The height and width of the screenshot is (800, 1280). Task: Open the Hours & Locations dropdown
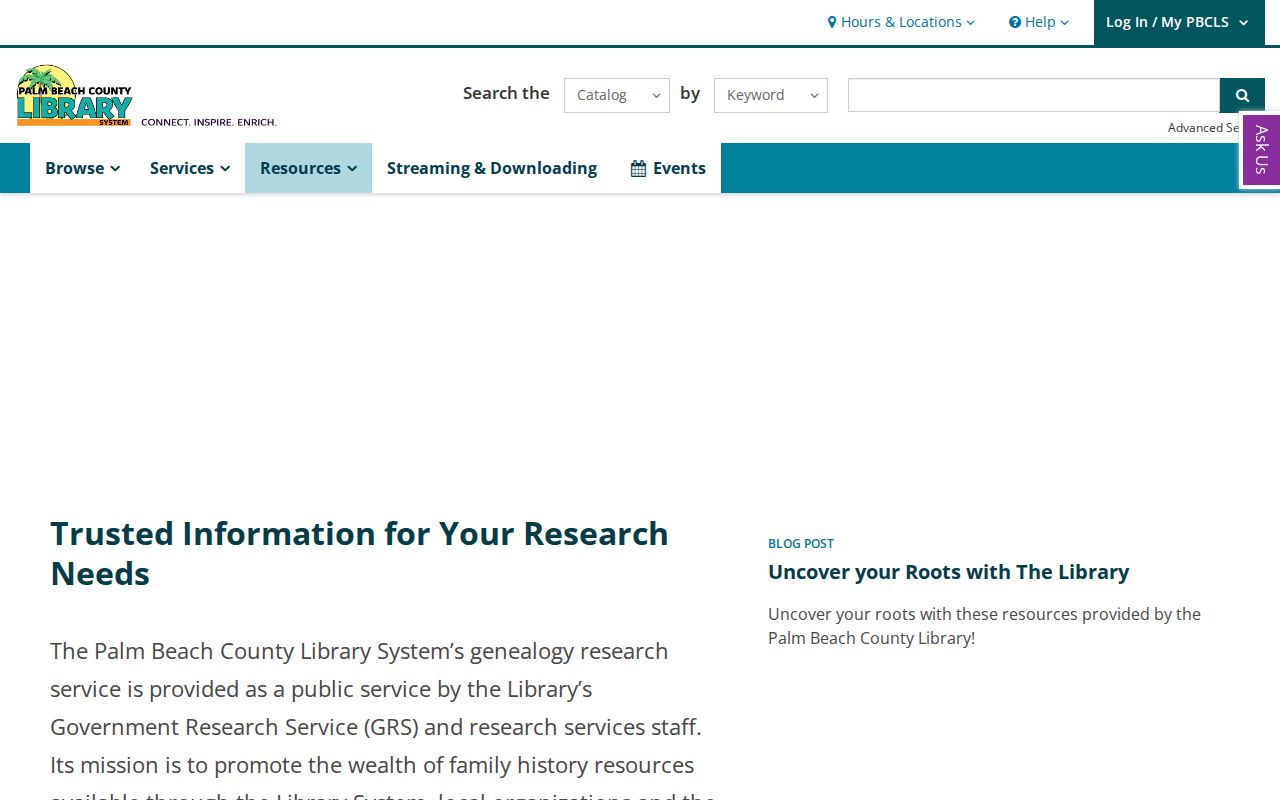pyautogui.click(x=901, y=22)
